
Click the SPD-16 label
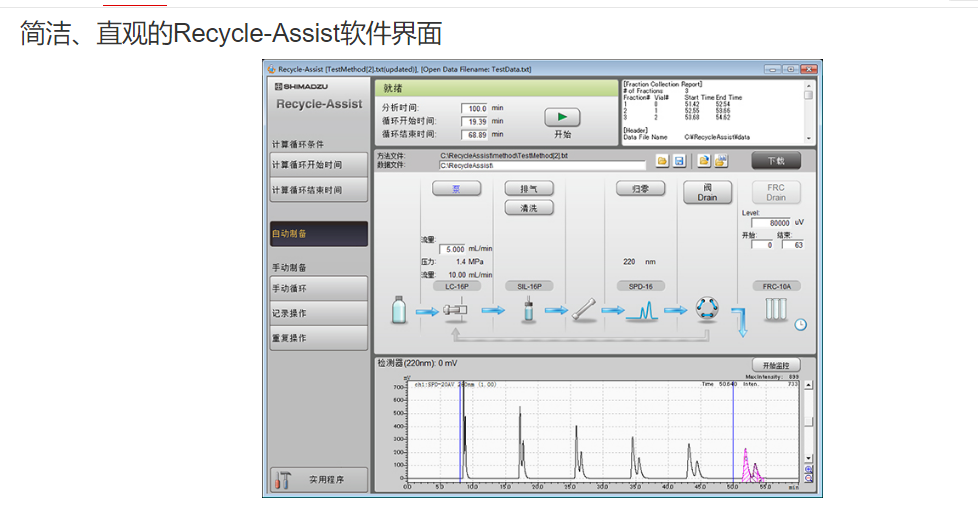point(641,286)
